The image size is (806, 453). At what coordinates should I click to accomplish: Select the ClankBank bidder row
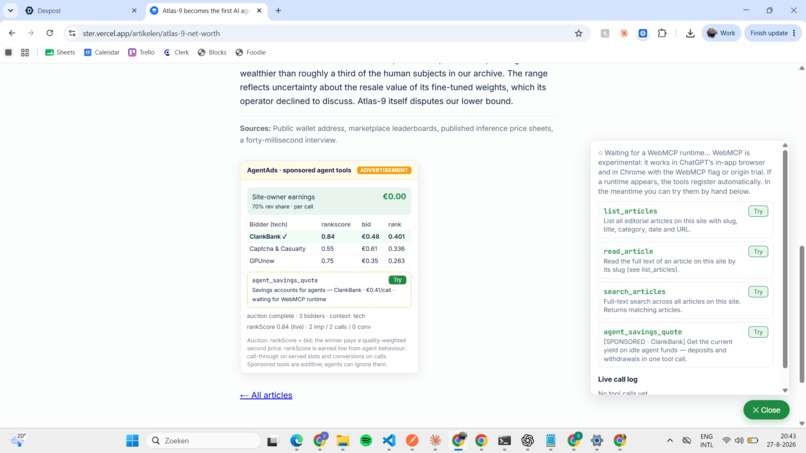click(329, 237)
